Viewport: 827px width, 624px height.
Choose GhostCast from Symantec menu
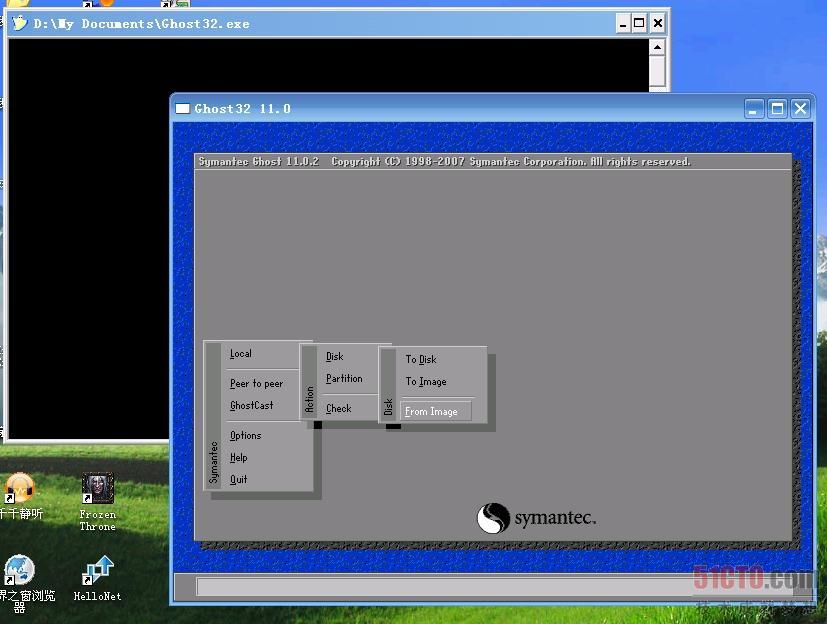click(252, 406)
